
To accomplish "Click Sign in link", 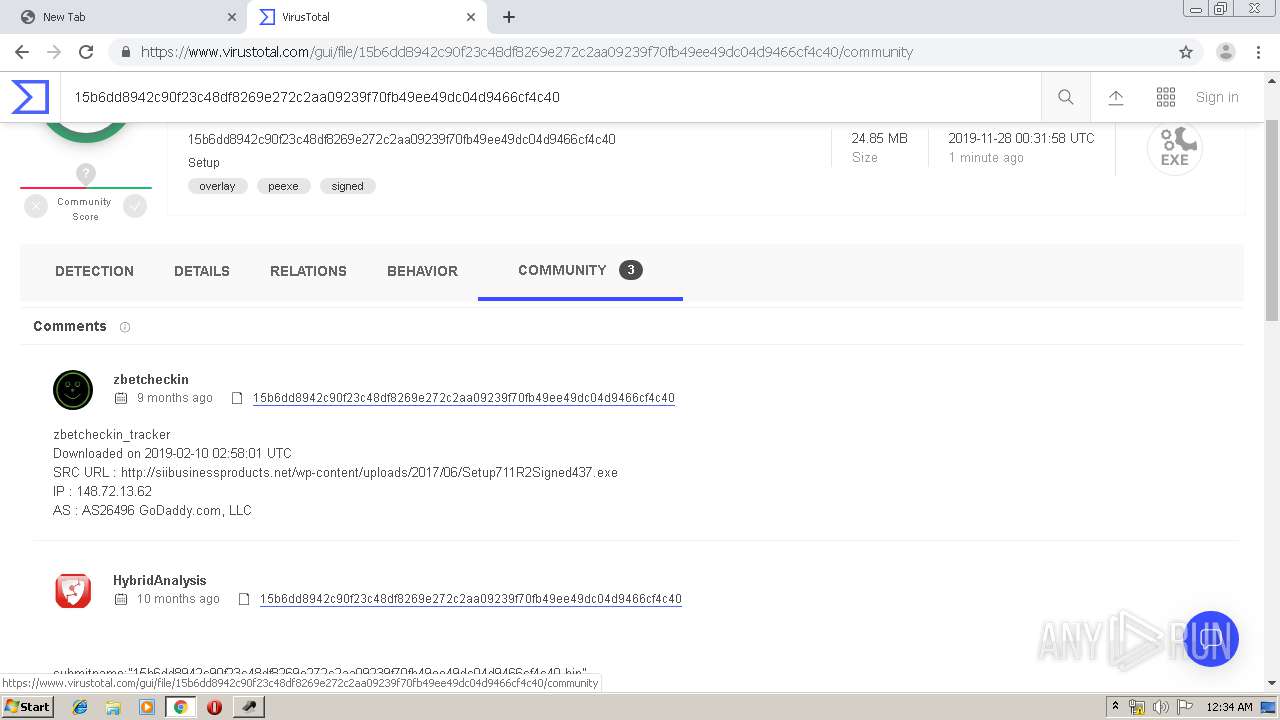I will point(1217,97).
